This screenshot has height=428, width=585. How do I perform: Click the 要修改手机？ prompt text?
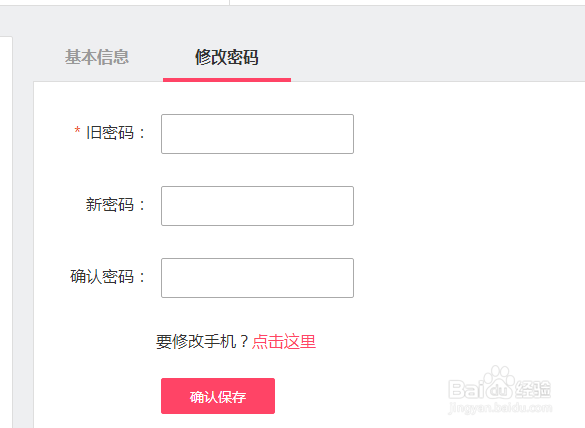[202, 341]
